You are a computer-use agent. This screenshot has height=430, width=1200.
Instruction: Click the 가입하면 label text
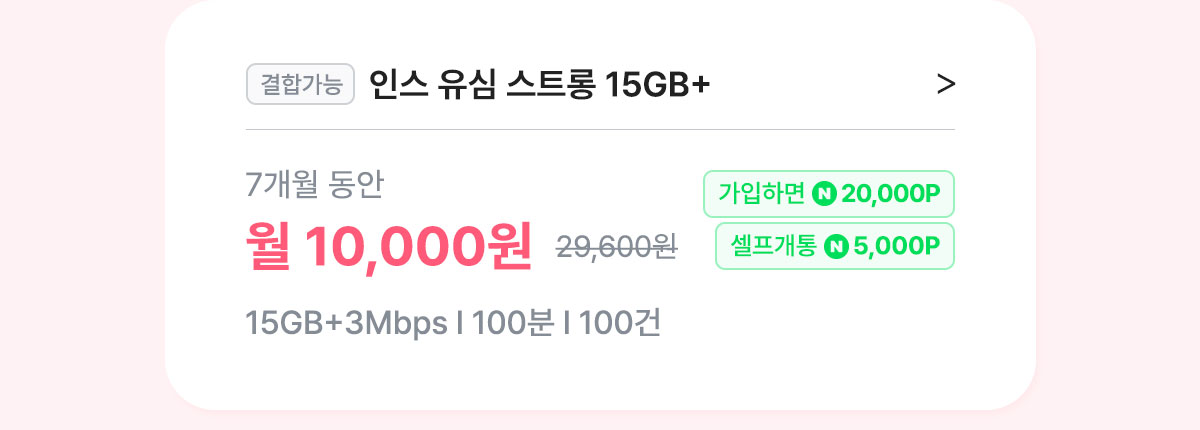click(761, 194)
